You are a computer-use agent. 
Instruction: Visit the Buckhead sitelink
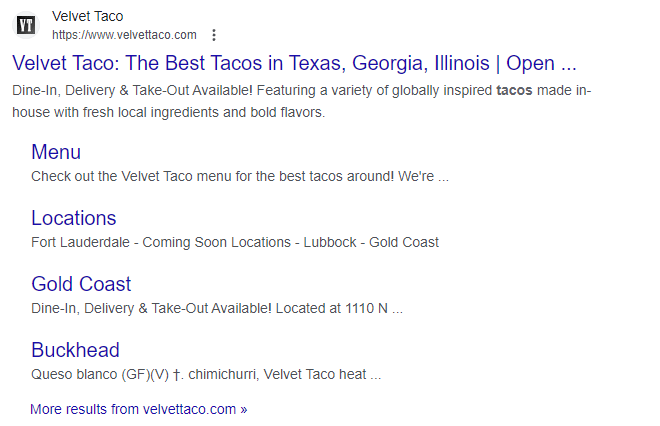pos(75,350)
